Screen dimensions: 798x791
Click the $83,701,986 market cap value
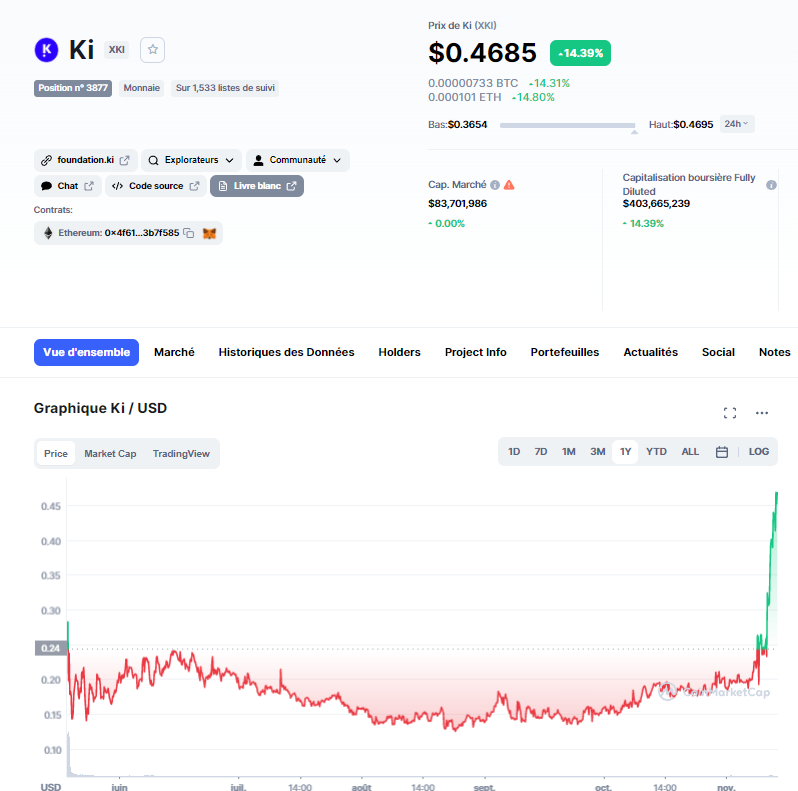[x=458, y=204]
